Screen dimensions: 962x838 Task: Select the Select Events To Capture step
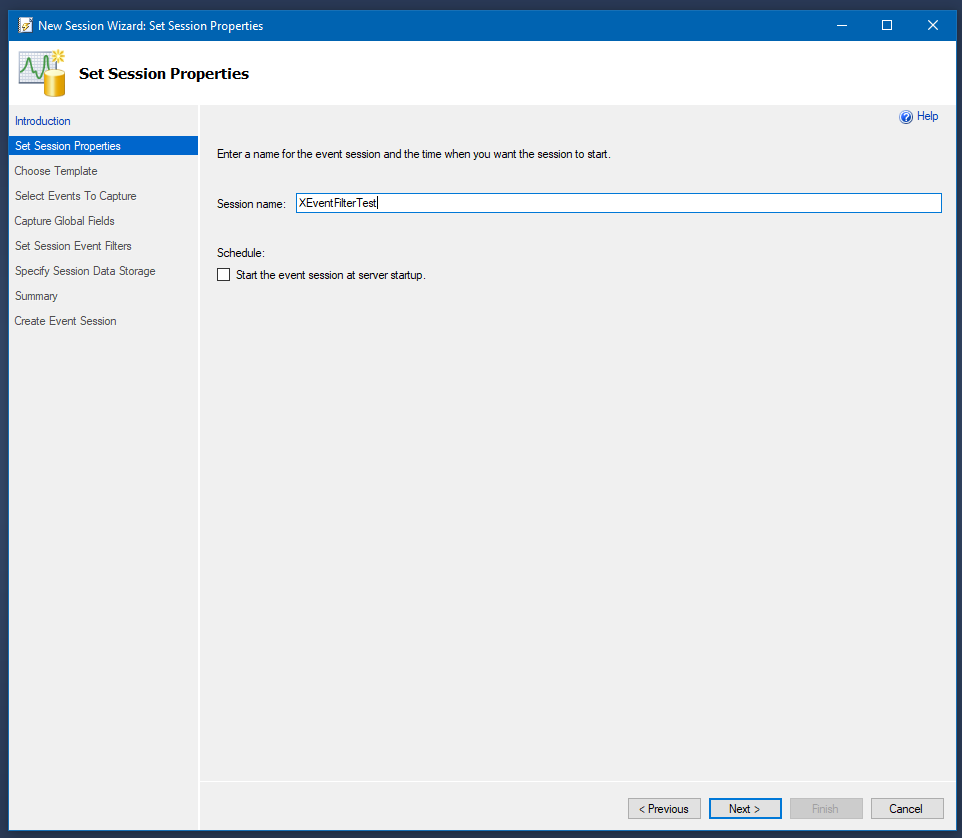click(75, 196)
